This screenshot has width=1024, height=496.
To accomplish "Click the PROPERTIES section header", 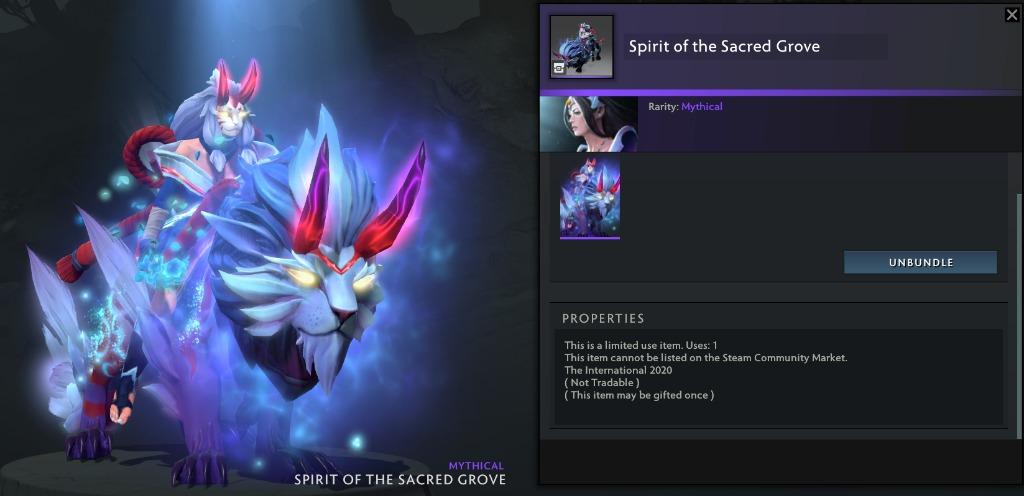I will 603,318.
